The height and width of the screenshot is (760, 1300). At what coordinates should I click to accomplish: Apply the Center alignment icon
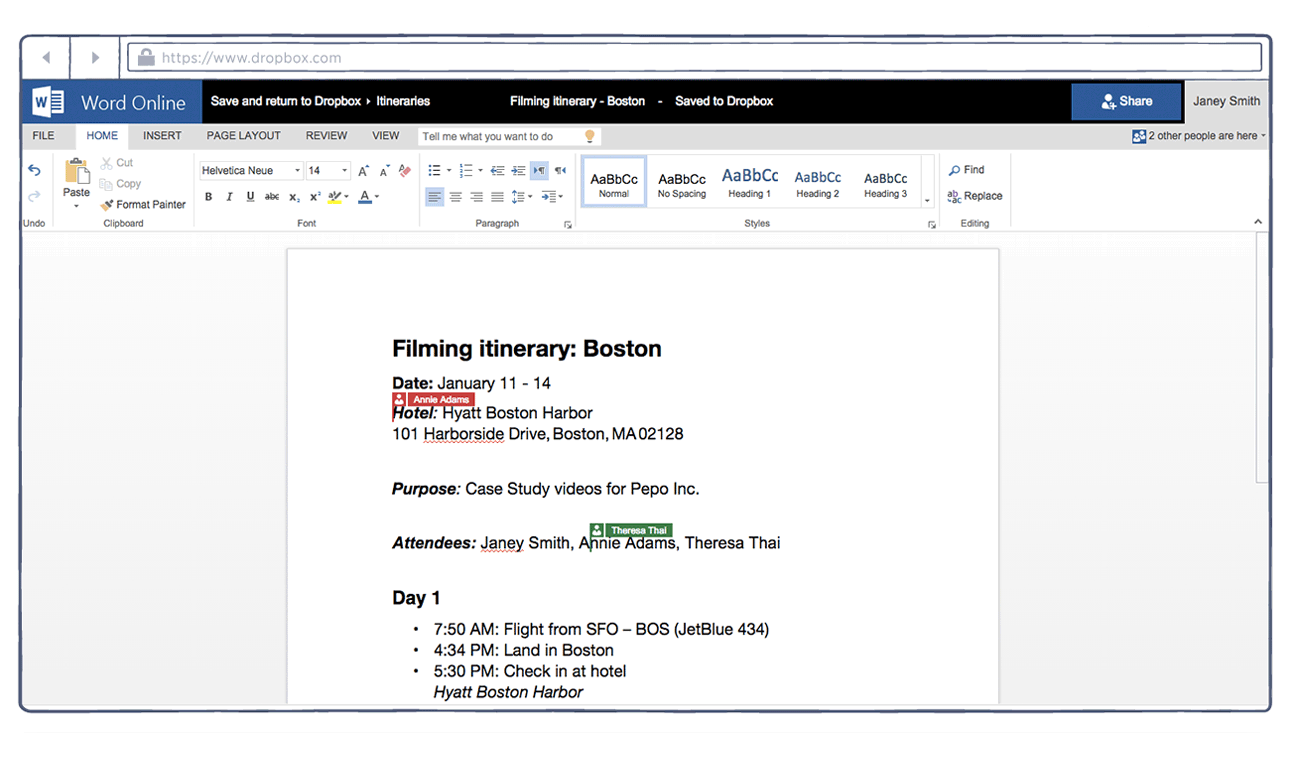coord(455,197)
